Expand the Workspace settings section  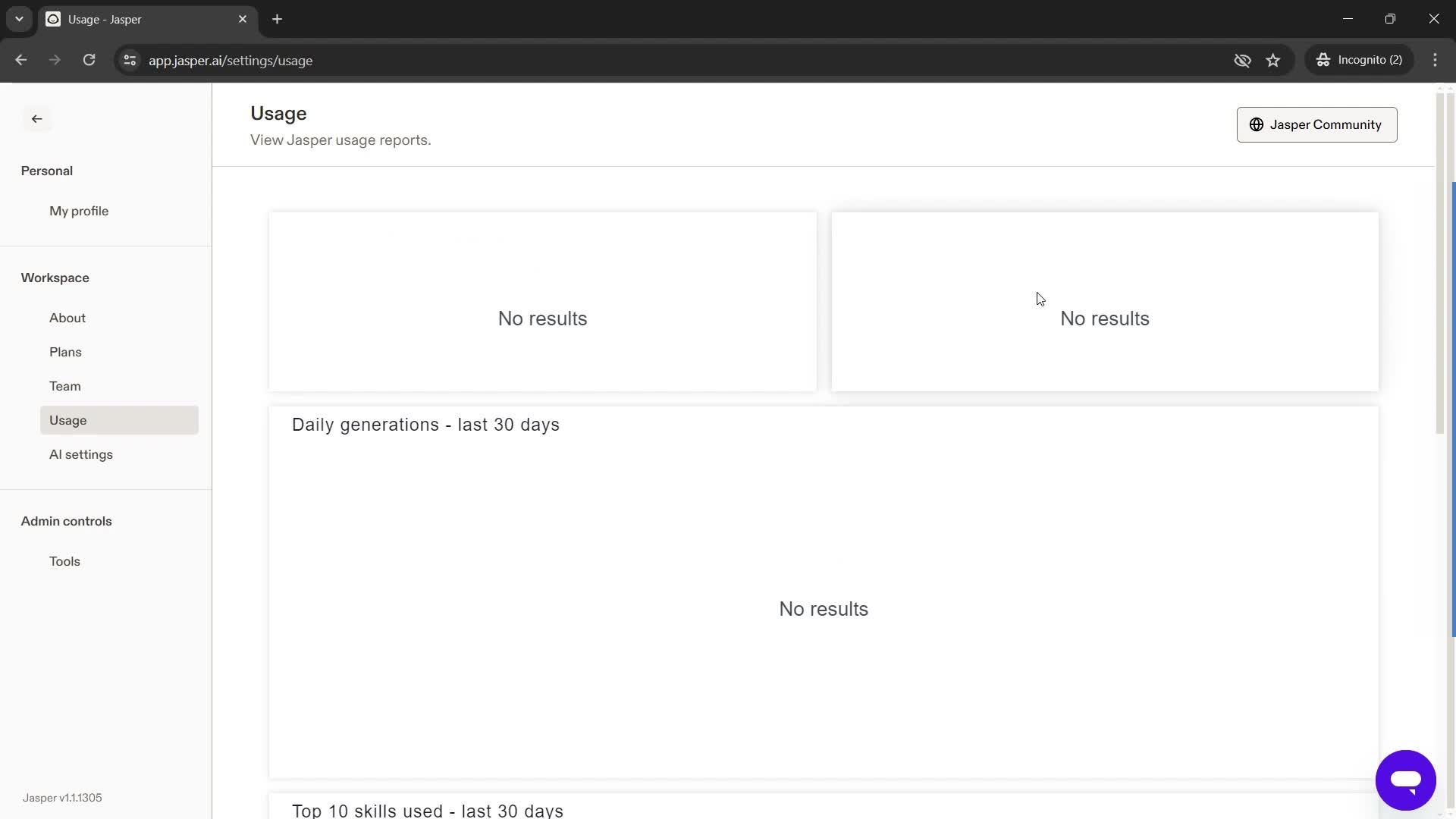[55, 277]
